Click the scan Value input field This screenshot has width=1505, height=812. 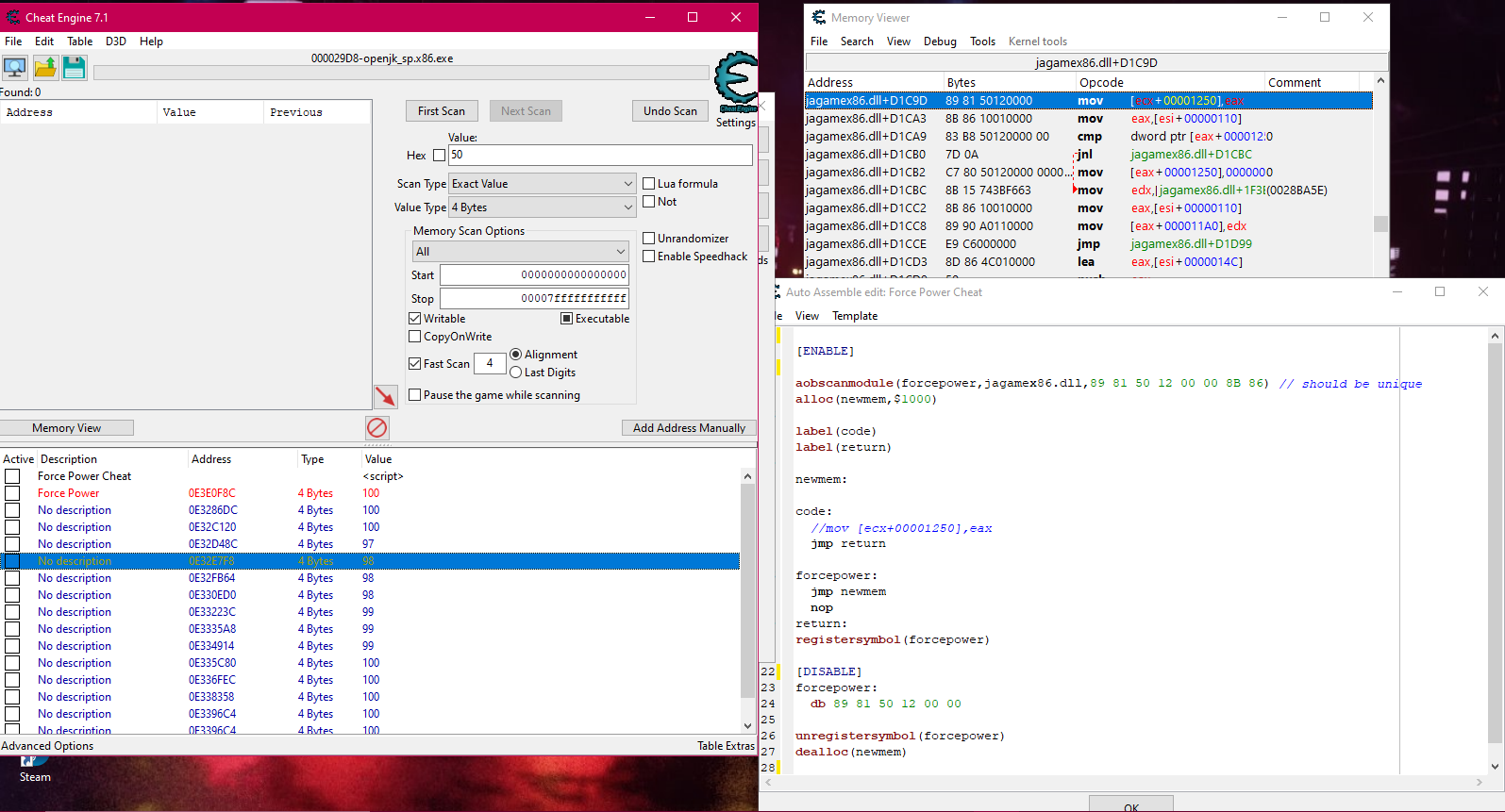pyautogui.click(x=600, y=155)
